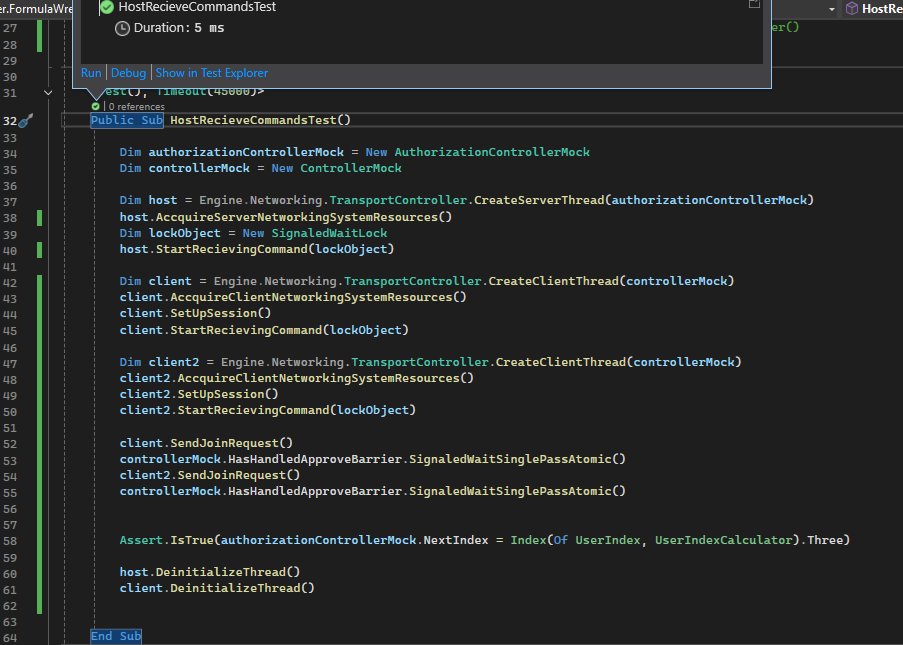Start debugging the test with Debug link
This screenshot has height=645, width=903.
[128, 73]
